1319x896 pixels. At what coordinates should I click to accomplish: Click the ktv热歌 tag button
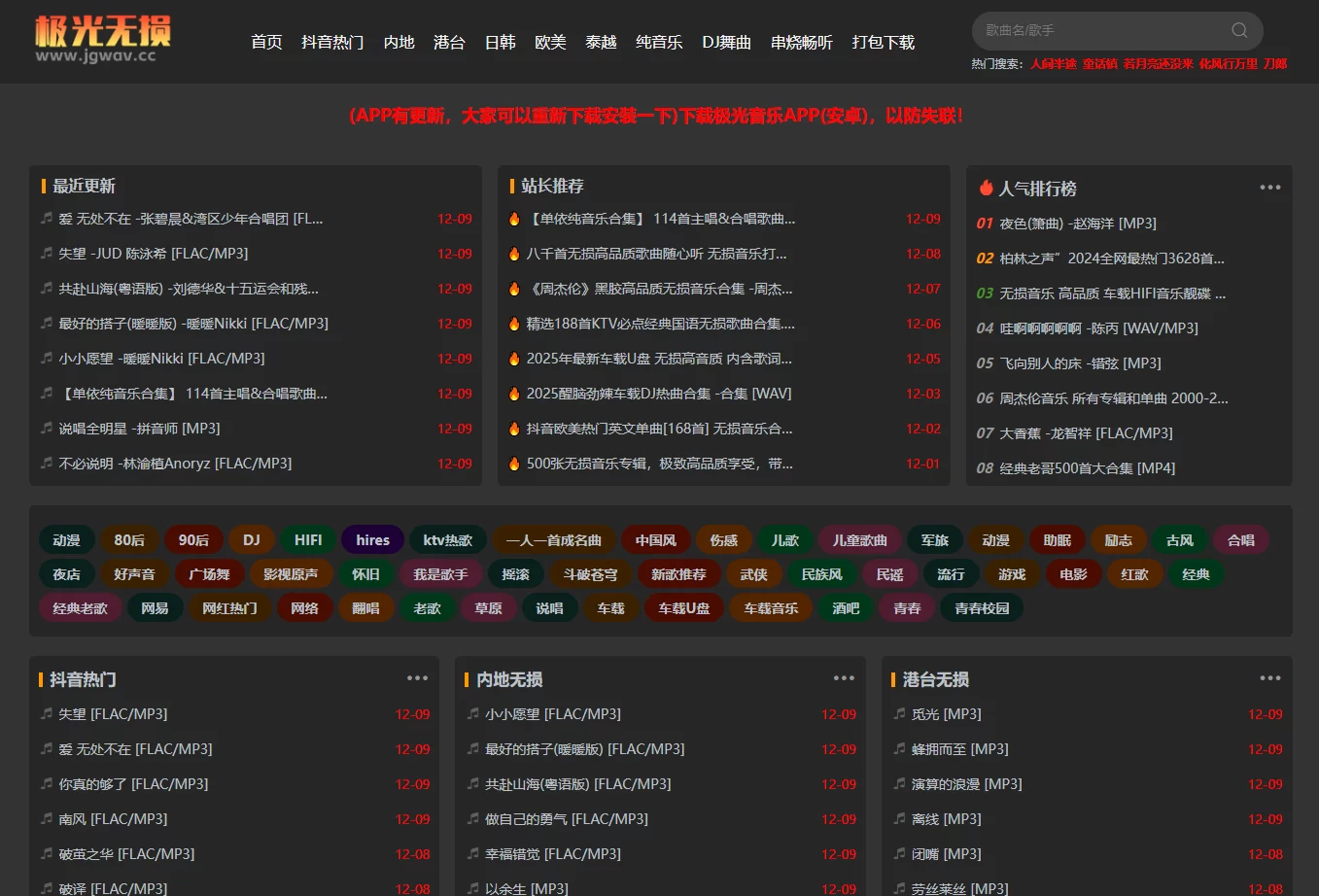coord(447,539)
